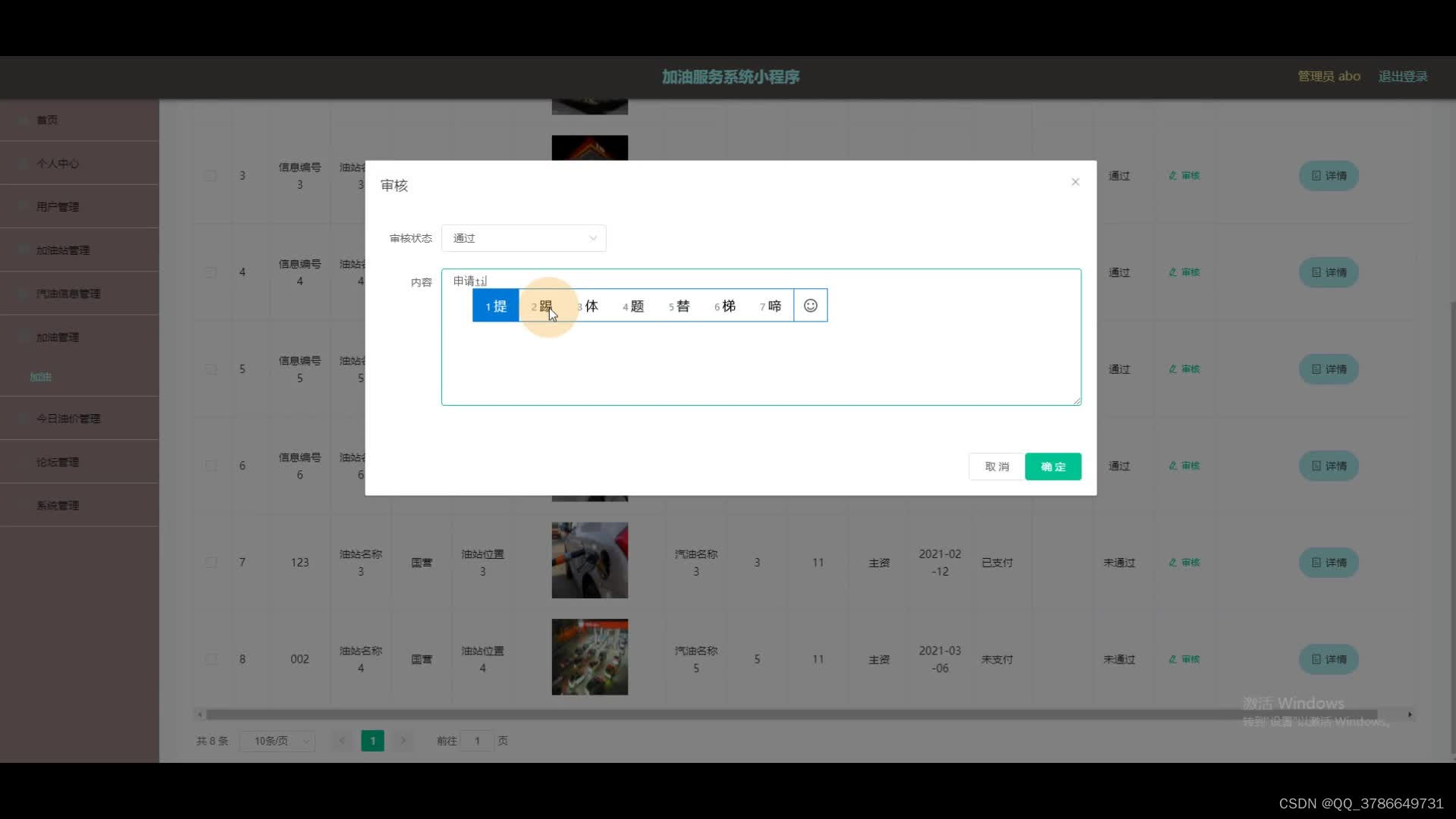The height and width of the screenshot is (819, 1456).
Task: Expand 汽油信息管理 in the sidebar
Action: pos(80,293)
